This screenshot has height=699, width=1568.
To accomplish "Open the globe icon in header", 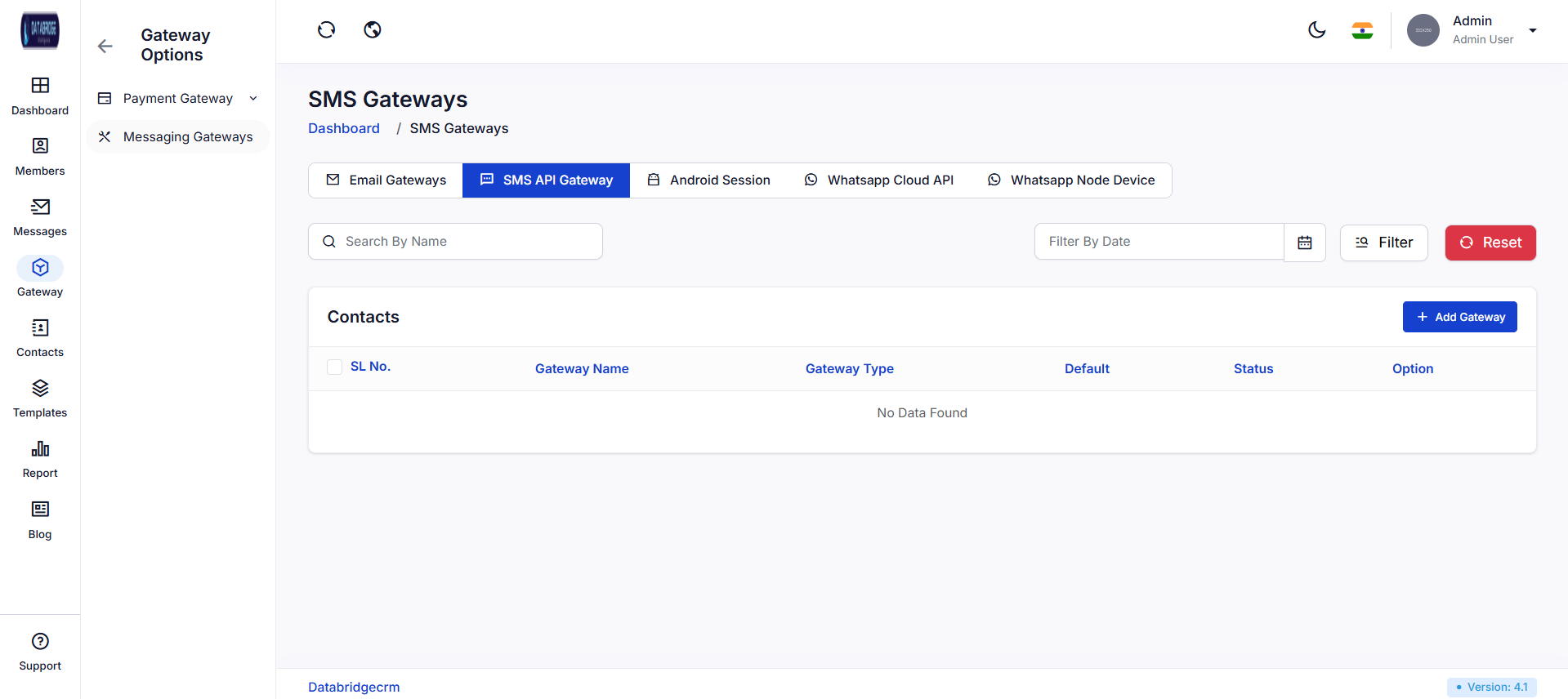I will tap(373, 30).
